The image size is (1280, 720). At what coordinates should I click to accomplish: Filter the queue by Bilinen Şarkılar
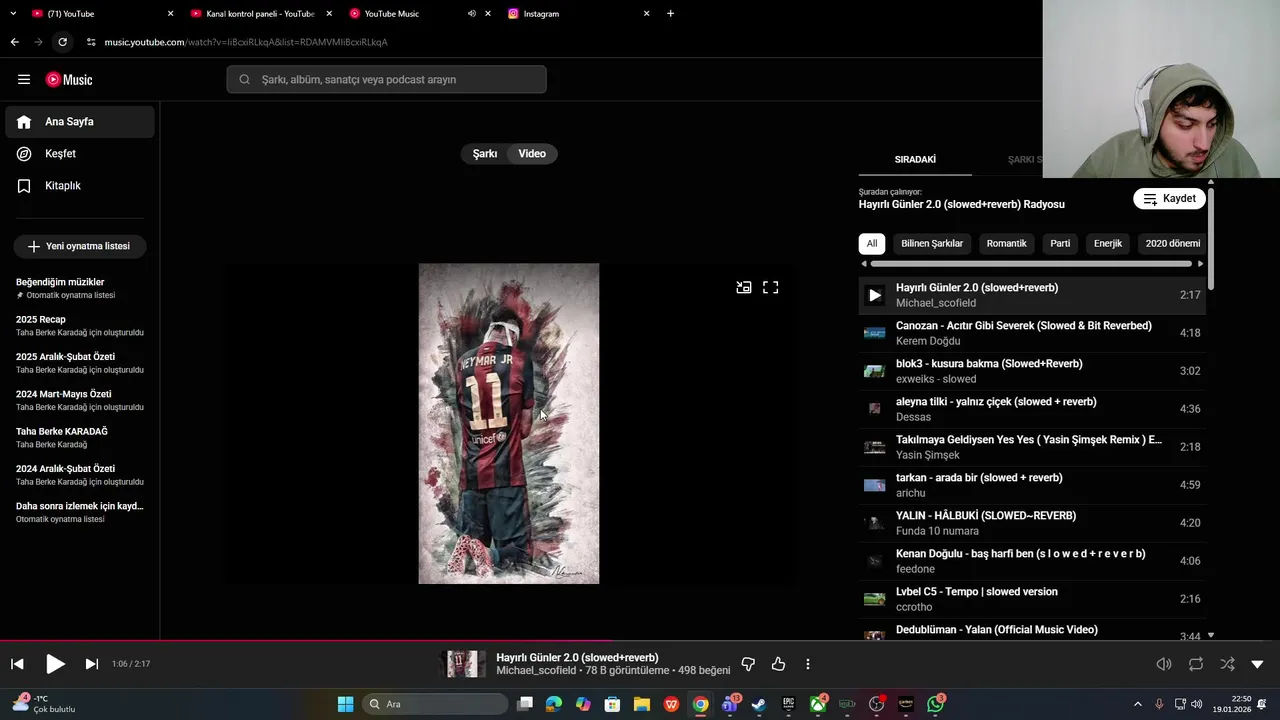[932, 243]
